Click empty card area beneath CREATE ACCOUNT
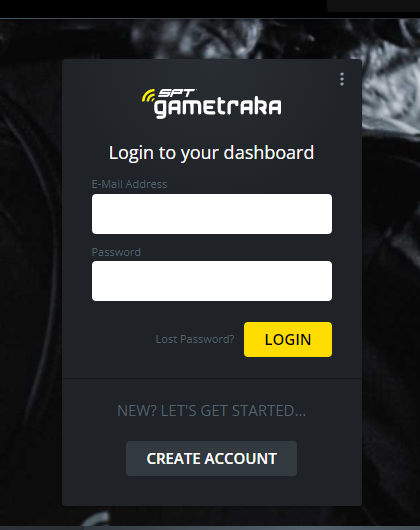 [x=212, y=491]
